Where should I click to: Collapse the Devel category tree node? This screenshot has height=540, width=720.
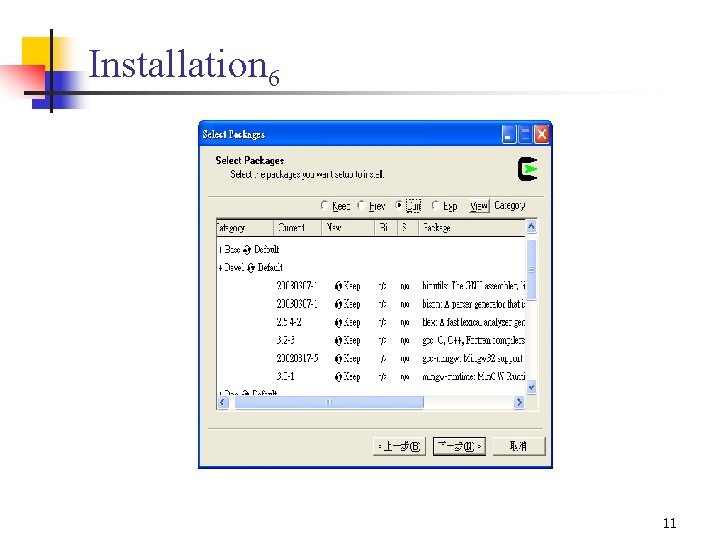(x=221, y=268)
